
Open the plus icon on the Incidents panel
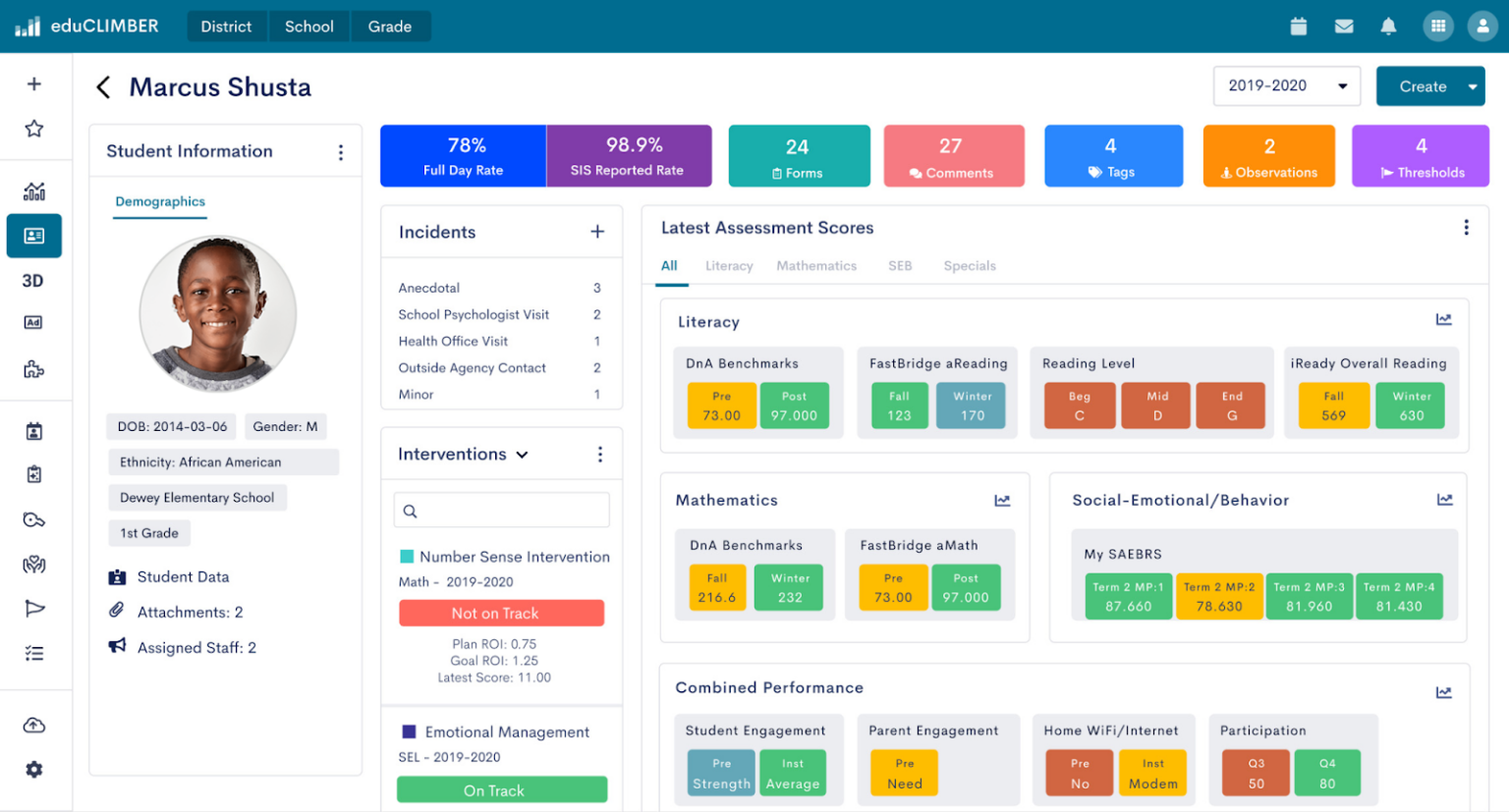click(x=597, y=232)
